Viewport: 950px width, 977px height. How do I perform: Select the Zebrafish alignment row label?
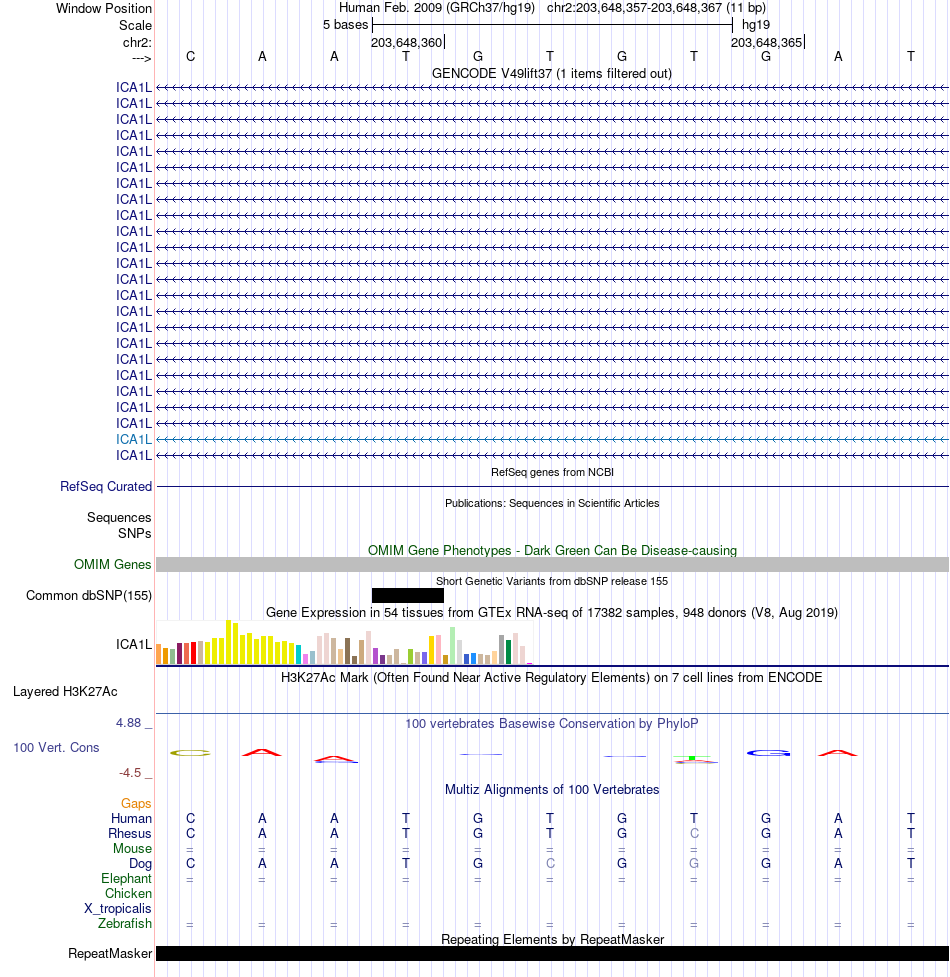tap(125, 923)
